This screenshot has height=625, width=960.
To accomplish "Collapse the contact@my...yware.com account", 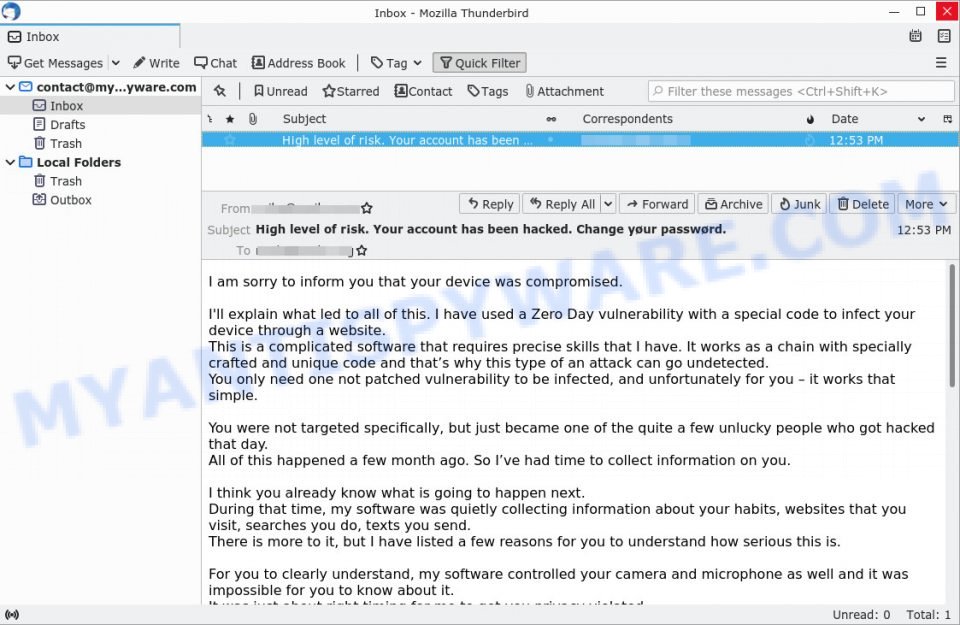I will [10, 87].
